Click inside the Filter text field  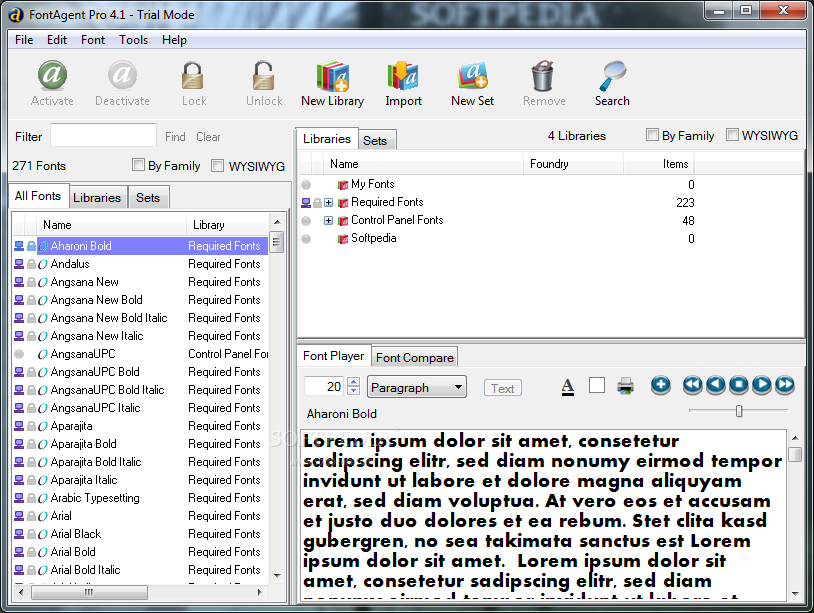click(x=103, y=135)
